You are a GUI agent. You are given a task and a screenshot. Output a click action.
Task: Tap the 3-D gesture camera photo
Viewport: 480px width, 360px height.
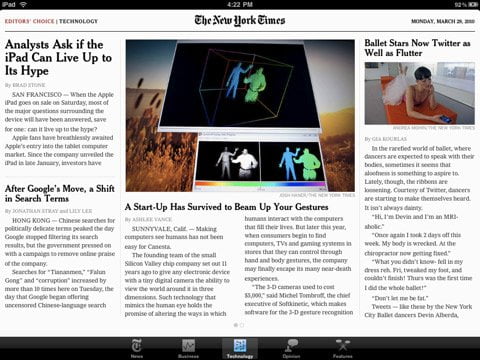pos(240,116)
